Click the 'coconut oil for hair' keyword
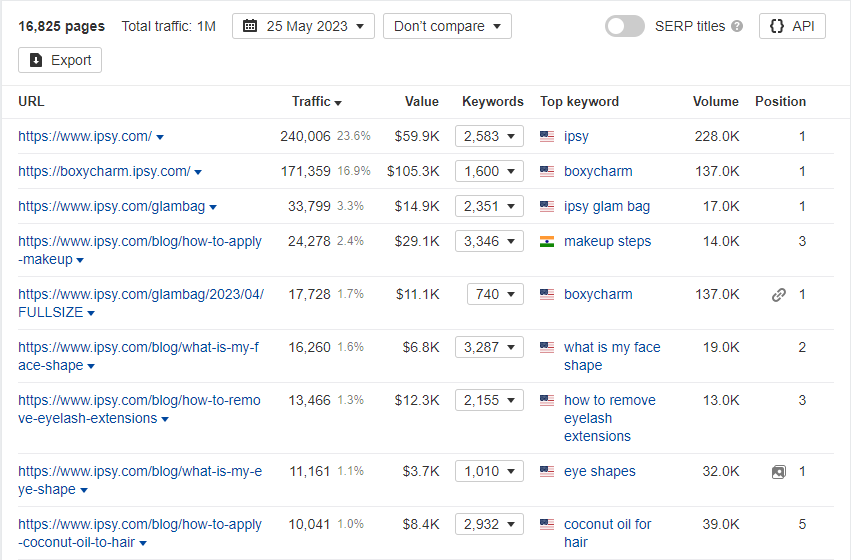This screenshot has height=560, width=851. (x=607, y=533)
